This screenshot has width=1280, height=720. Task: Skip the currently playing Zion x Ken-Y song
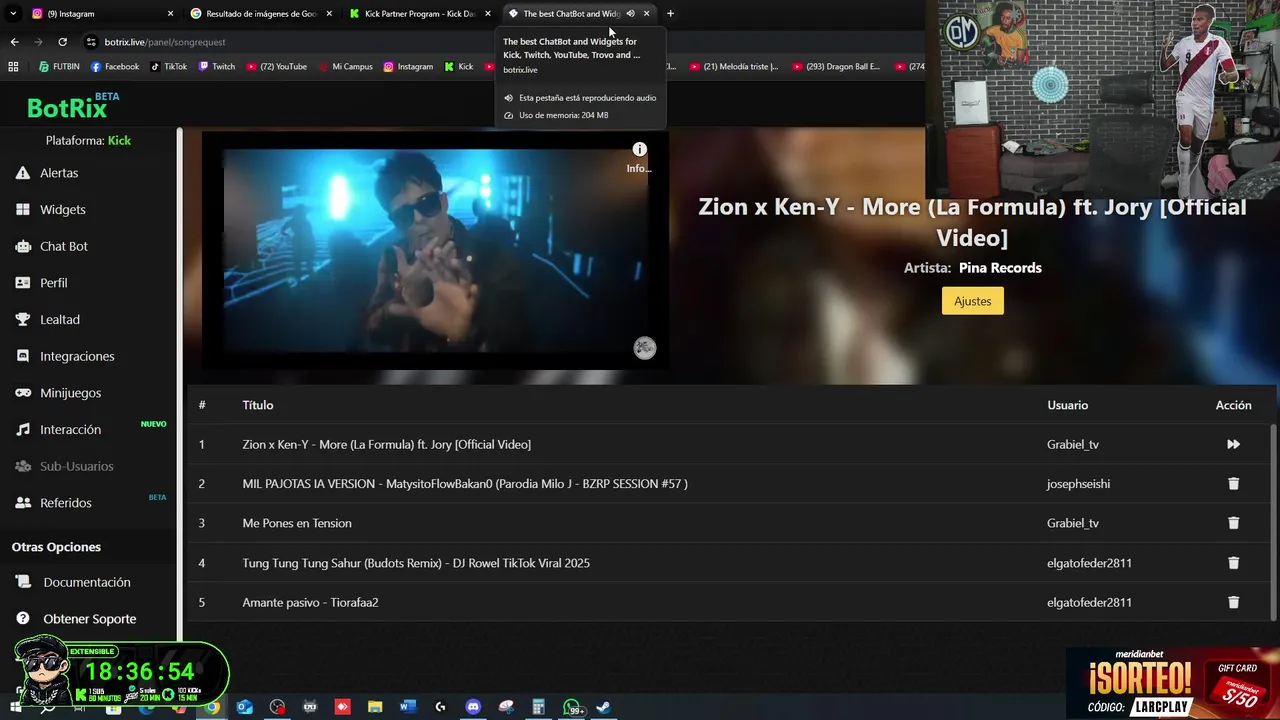[x=1233, y=444]
